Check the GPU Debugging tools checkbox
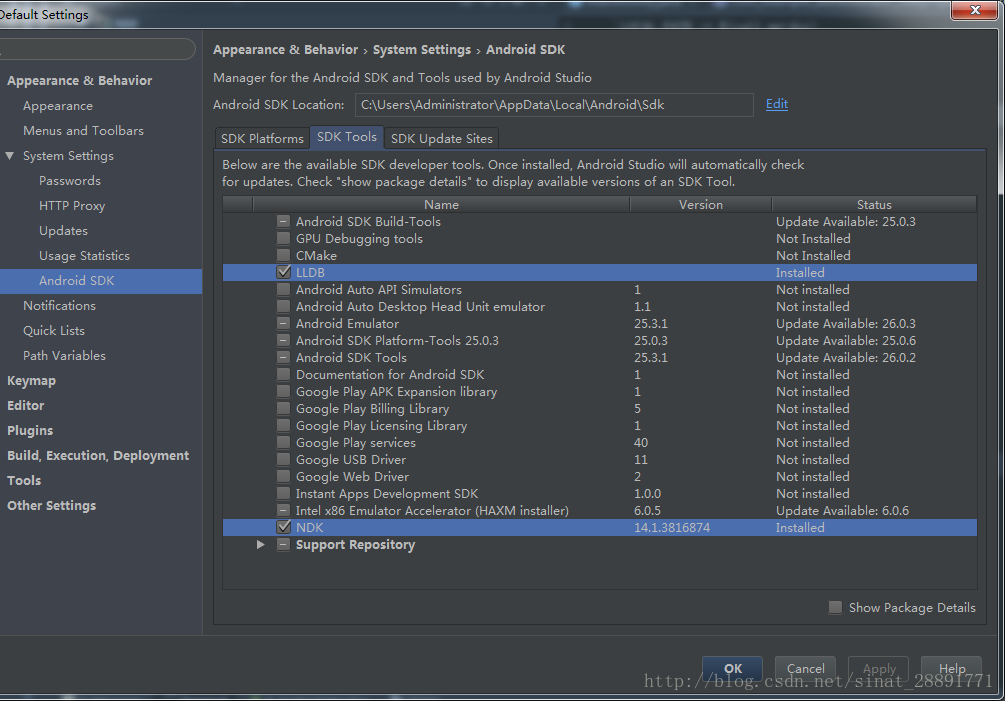Viewport: 1005px width, 701px height. pyautogui.click(x=283, y=238)
